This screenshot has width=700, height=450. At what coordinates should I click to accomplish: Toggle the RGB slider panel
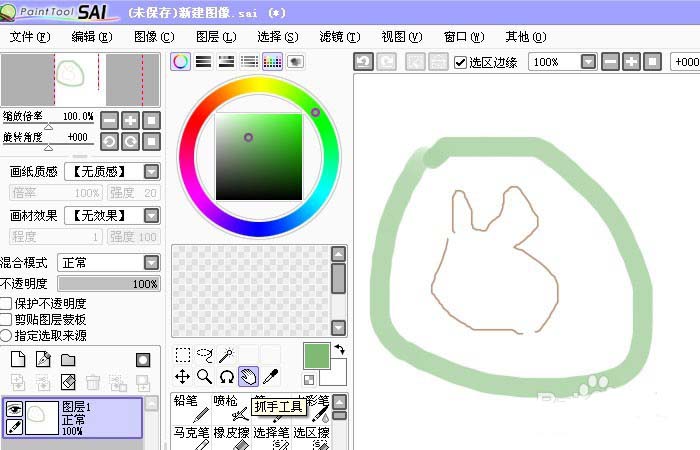point(204,62)
